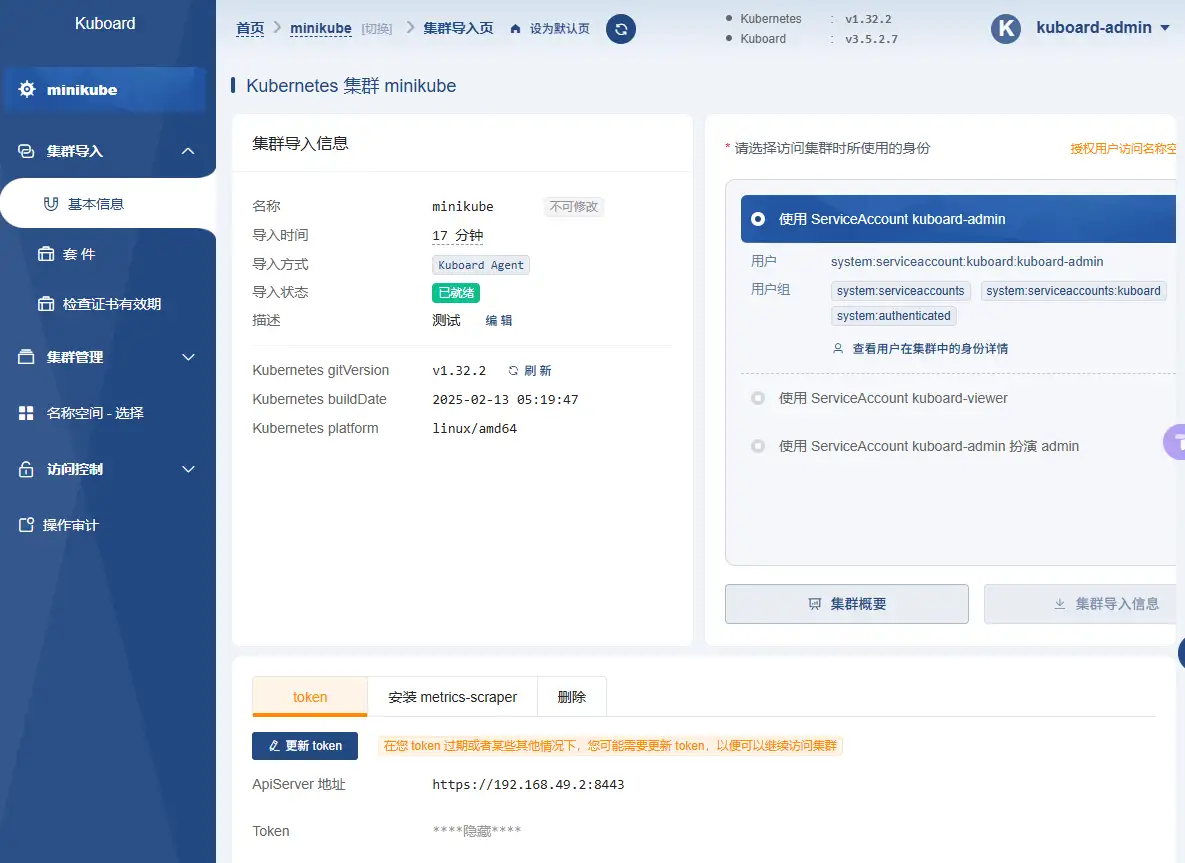Click [切换] cluster switch link
Screen dimensions: 1185x863
pos(376,29)
